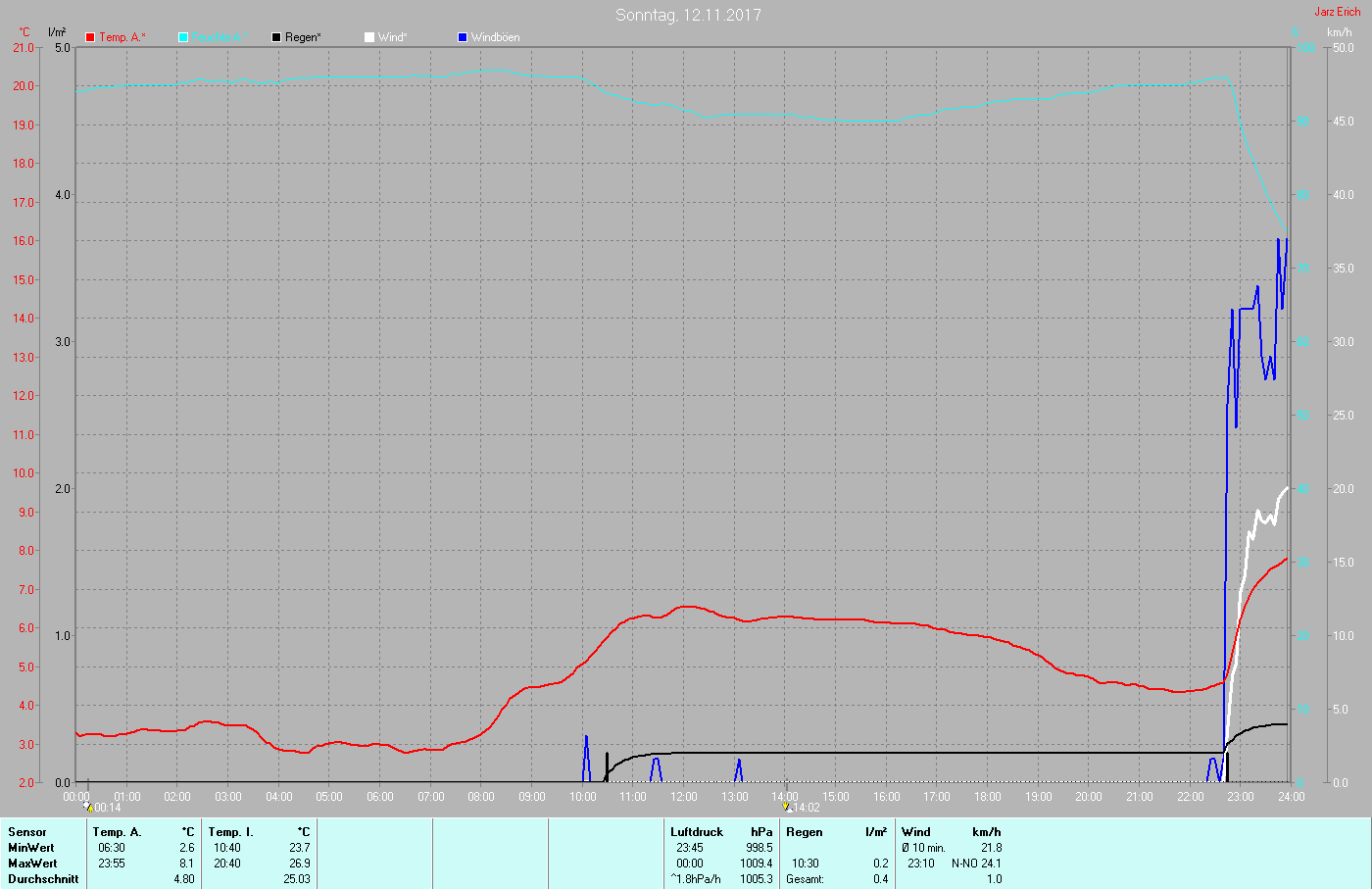Click the blue Windböen legend swatch
The image size is (1372, 889).
click(463, 37)
